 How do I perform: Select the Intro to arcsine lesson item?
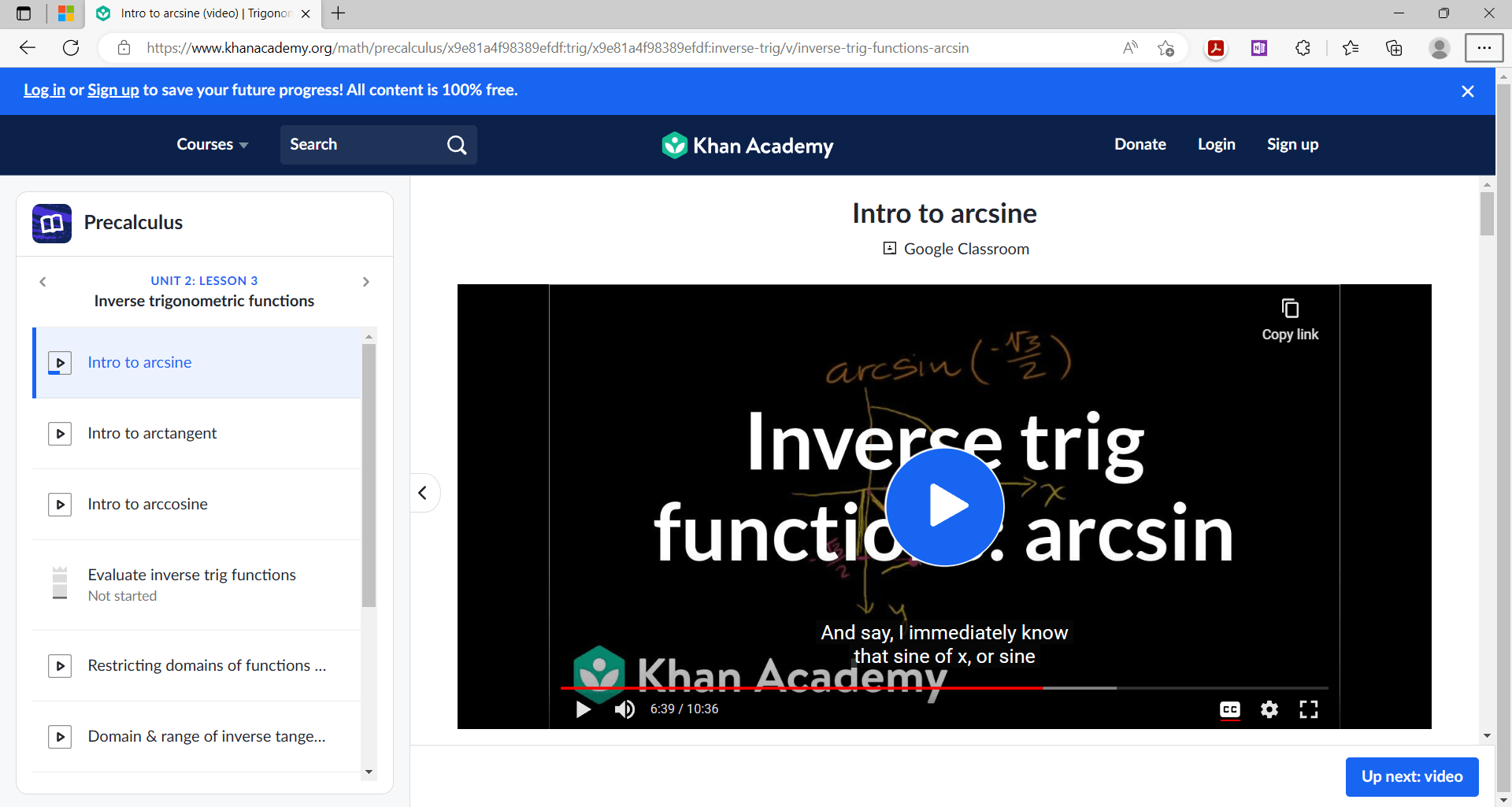click(197, 363)
